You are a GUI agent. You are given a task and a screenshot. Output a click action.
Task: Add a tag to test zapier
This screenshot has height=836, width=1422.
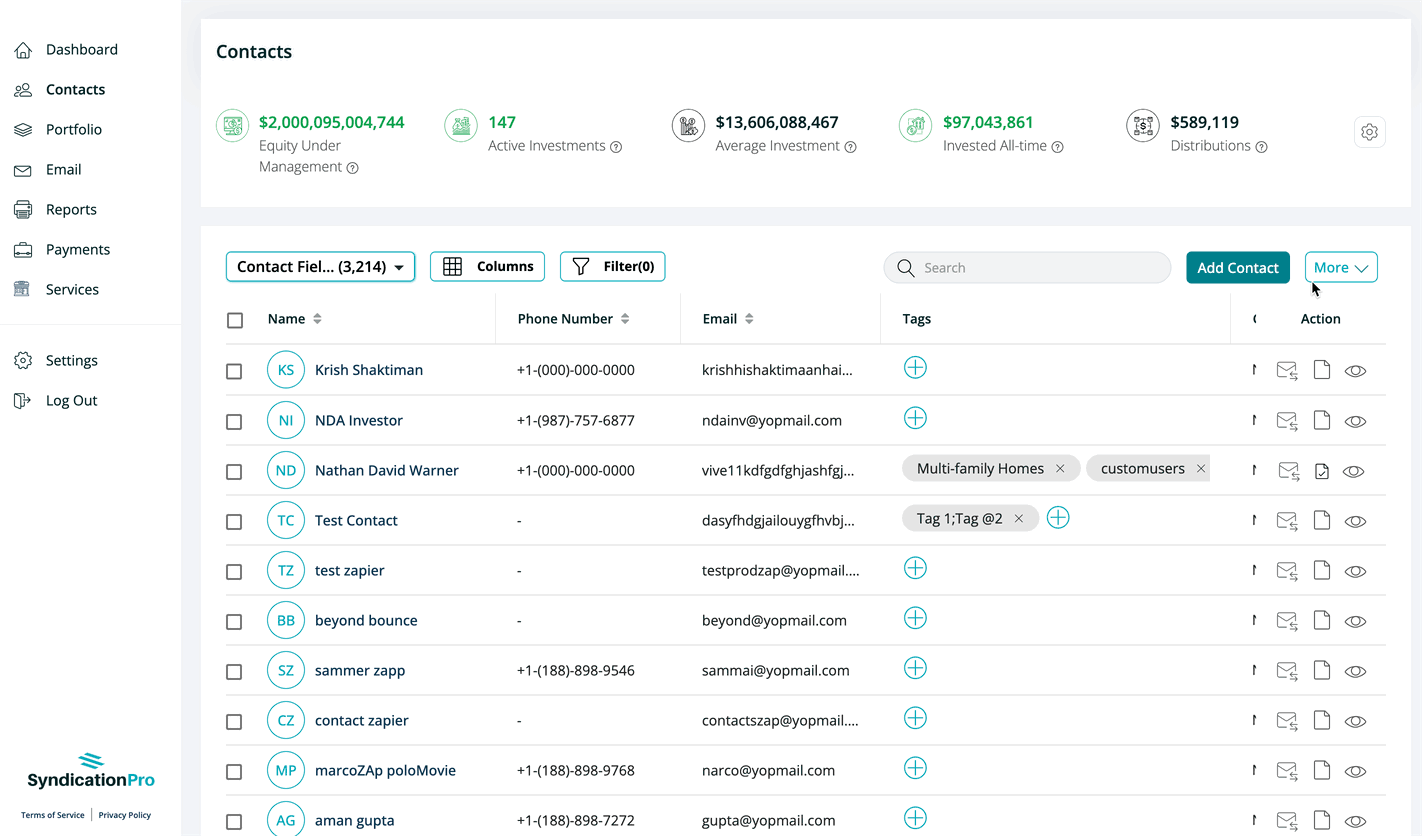click(x=915, y=568)
